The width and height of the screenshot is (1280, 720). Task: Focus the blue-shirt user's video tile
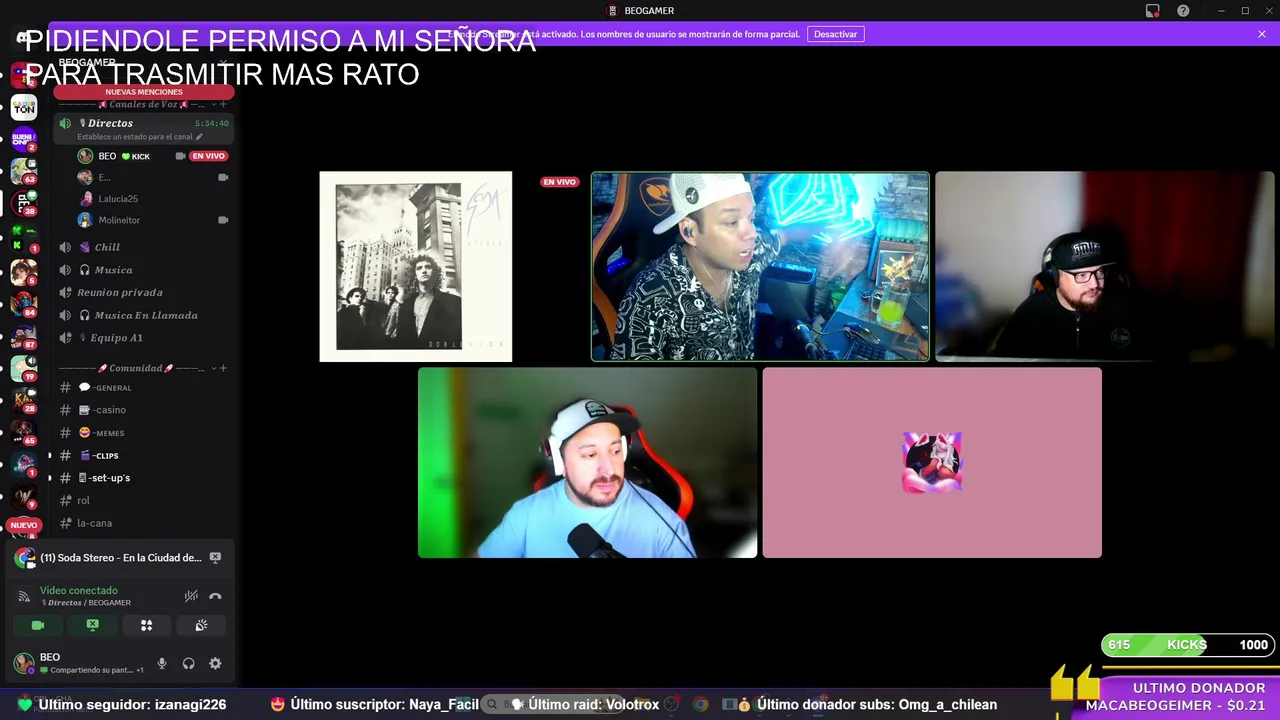coord(587,462)
